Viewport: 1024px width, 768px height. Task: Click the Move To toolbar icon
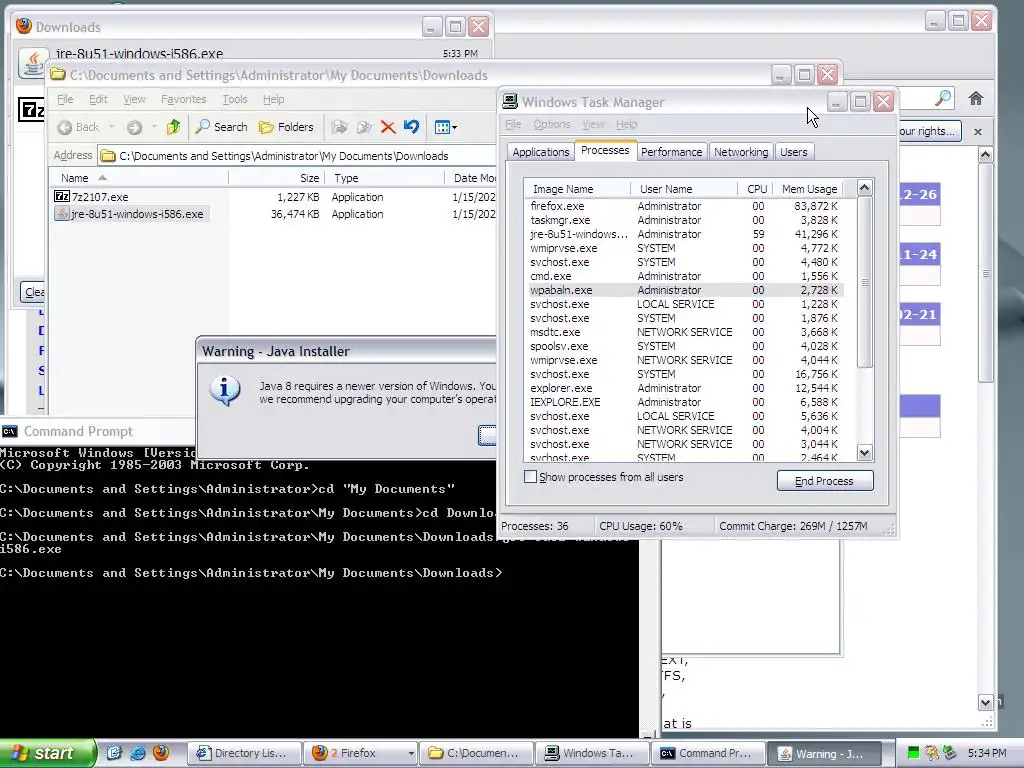(x=340, y=127)
